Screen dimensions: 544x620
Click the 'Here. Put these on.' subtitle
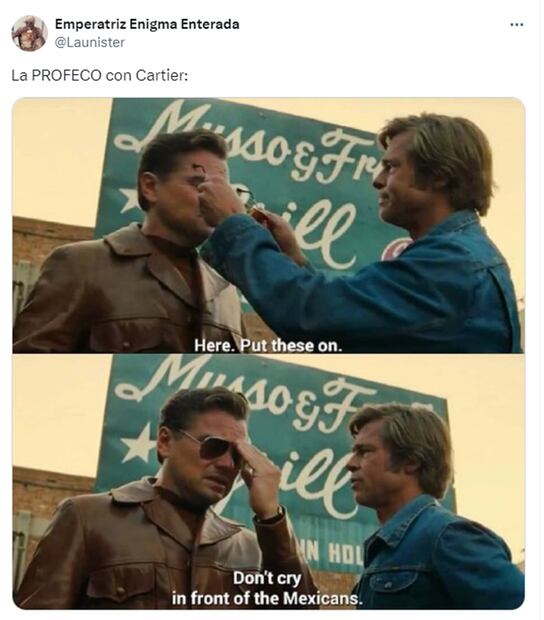point(268,346)
